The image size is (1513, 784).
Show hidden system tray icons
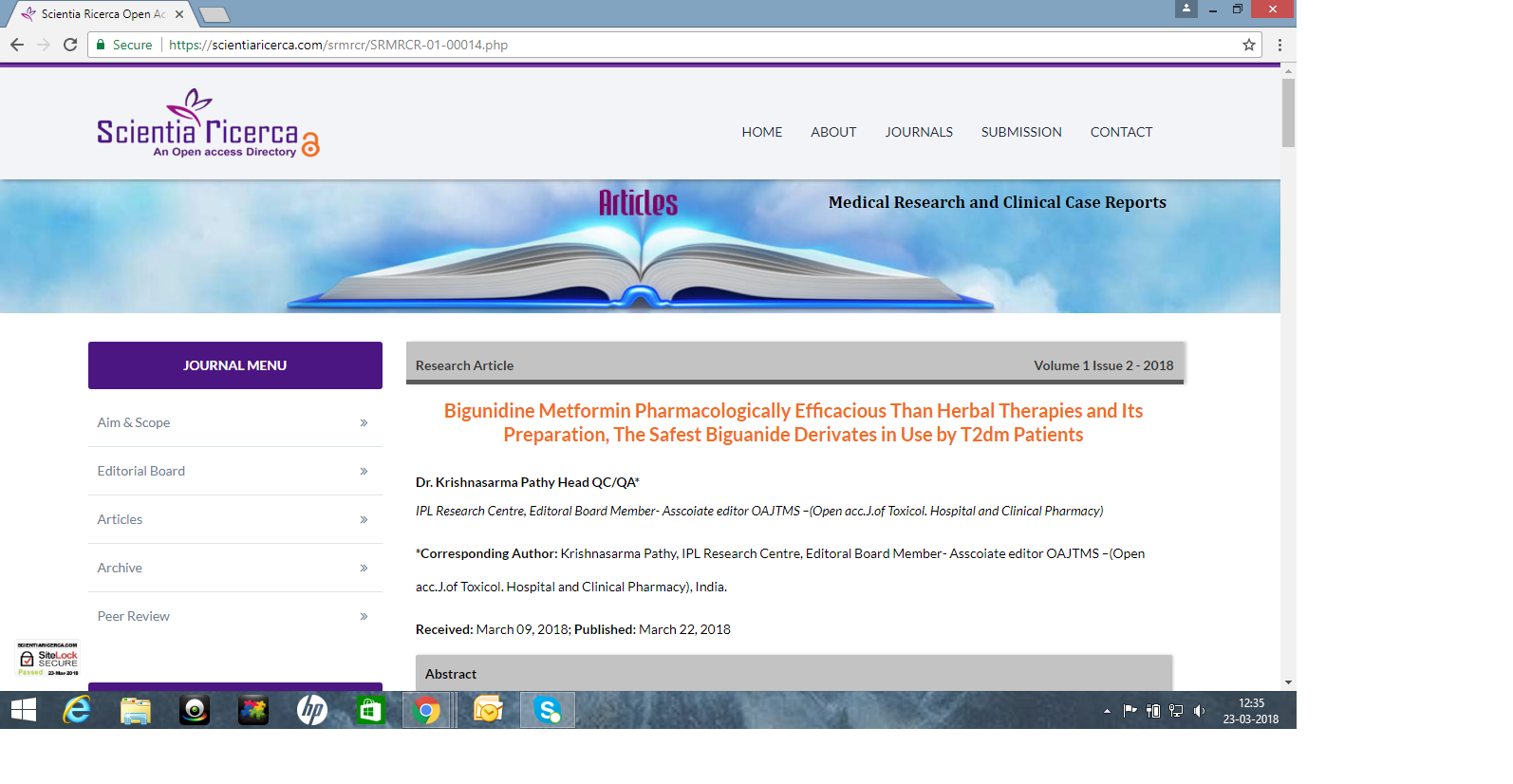1107,711
